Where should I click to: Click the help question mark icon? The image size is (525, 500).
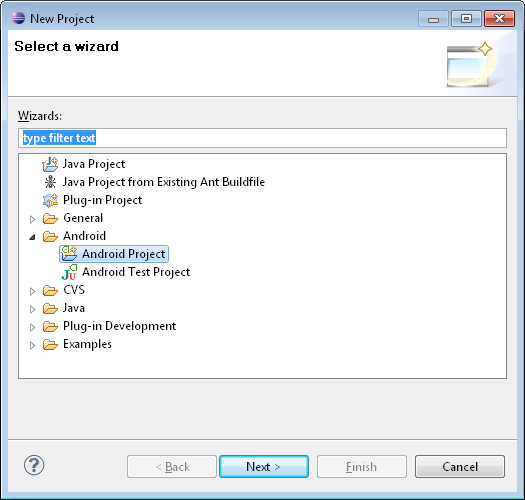(34, 465)
